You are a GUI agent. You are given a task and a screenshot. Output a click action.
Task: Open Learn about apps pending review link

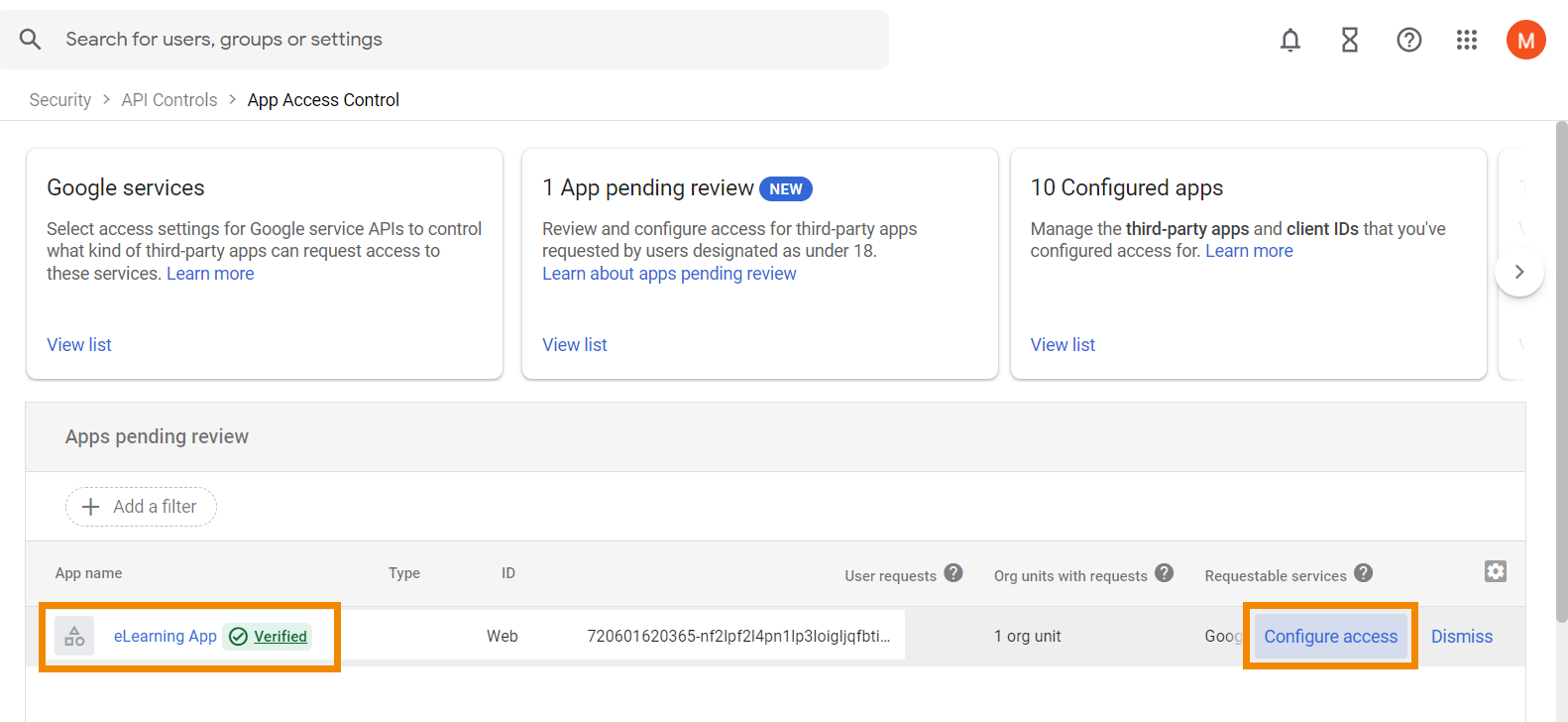point(669,274)
